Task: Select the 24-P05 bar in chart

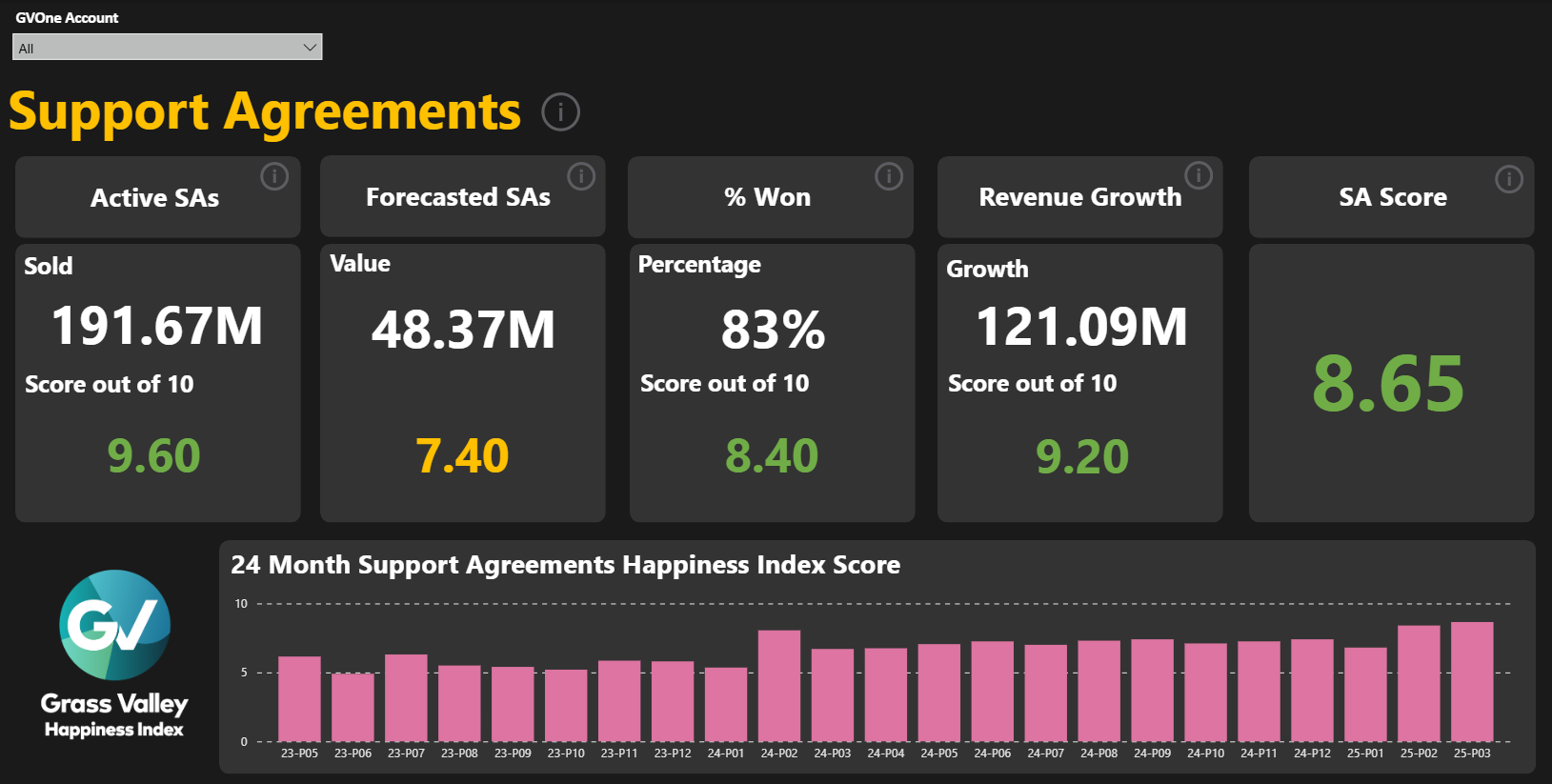Action: click(x=939, y=694)
